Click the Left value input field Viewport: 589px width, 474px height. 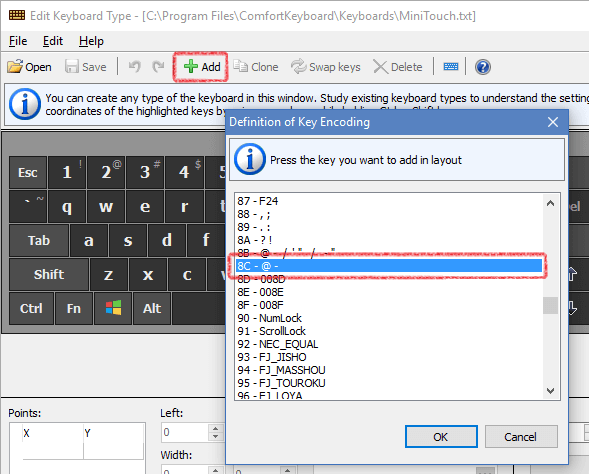(184, 432)
